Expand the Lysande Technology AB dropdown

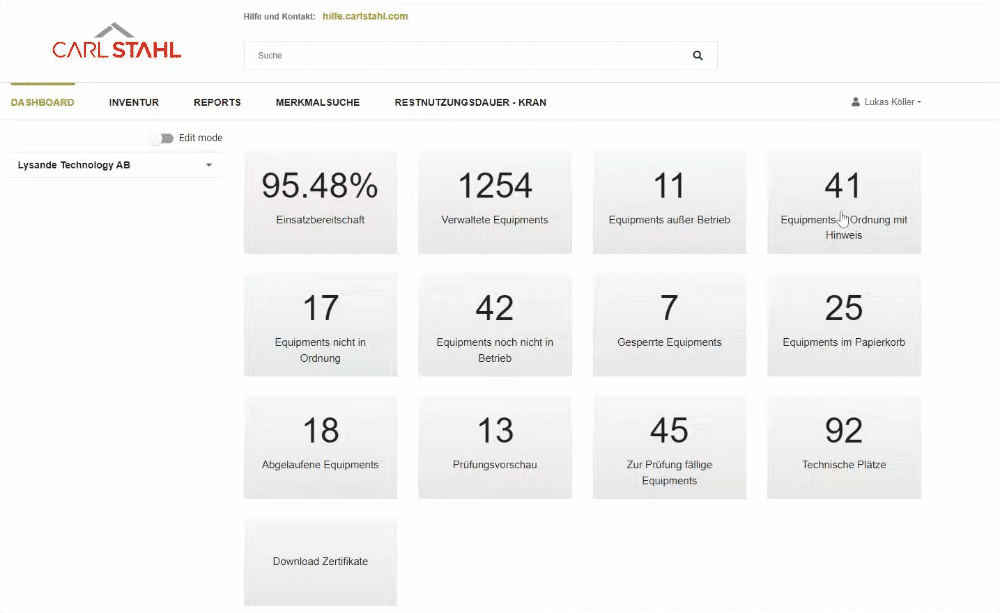[209, 165]
